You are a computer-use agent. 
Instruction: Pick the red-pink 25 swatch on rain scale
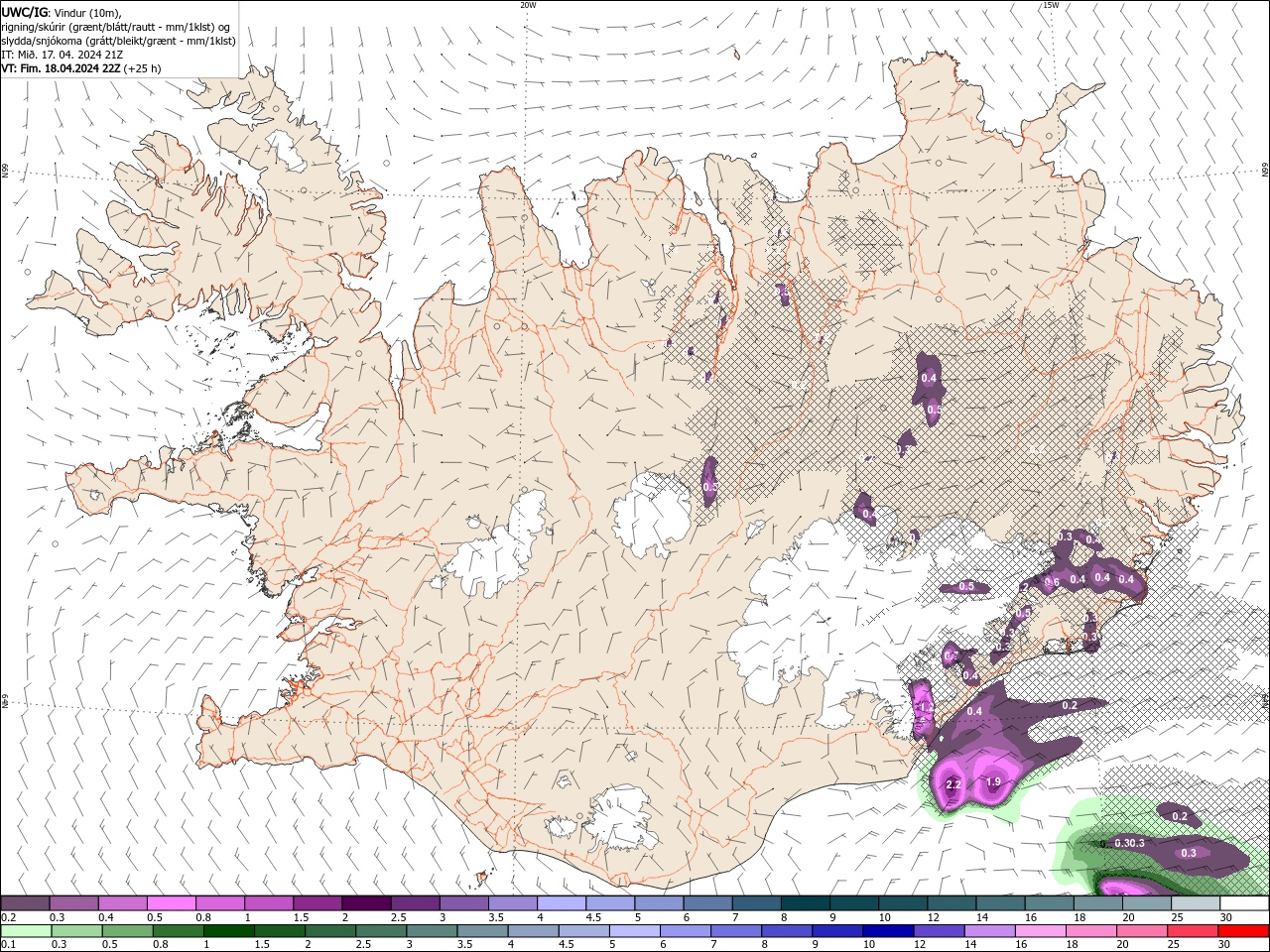click(x=1193, y=931)
